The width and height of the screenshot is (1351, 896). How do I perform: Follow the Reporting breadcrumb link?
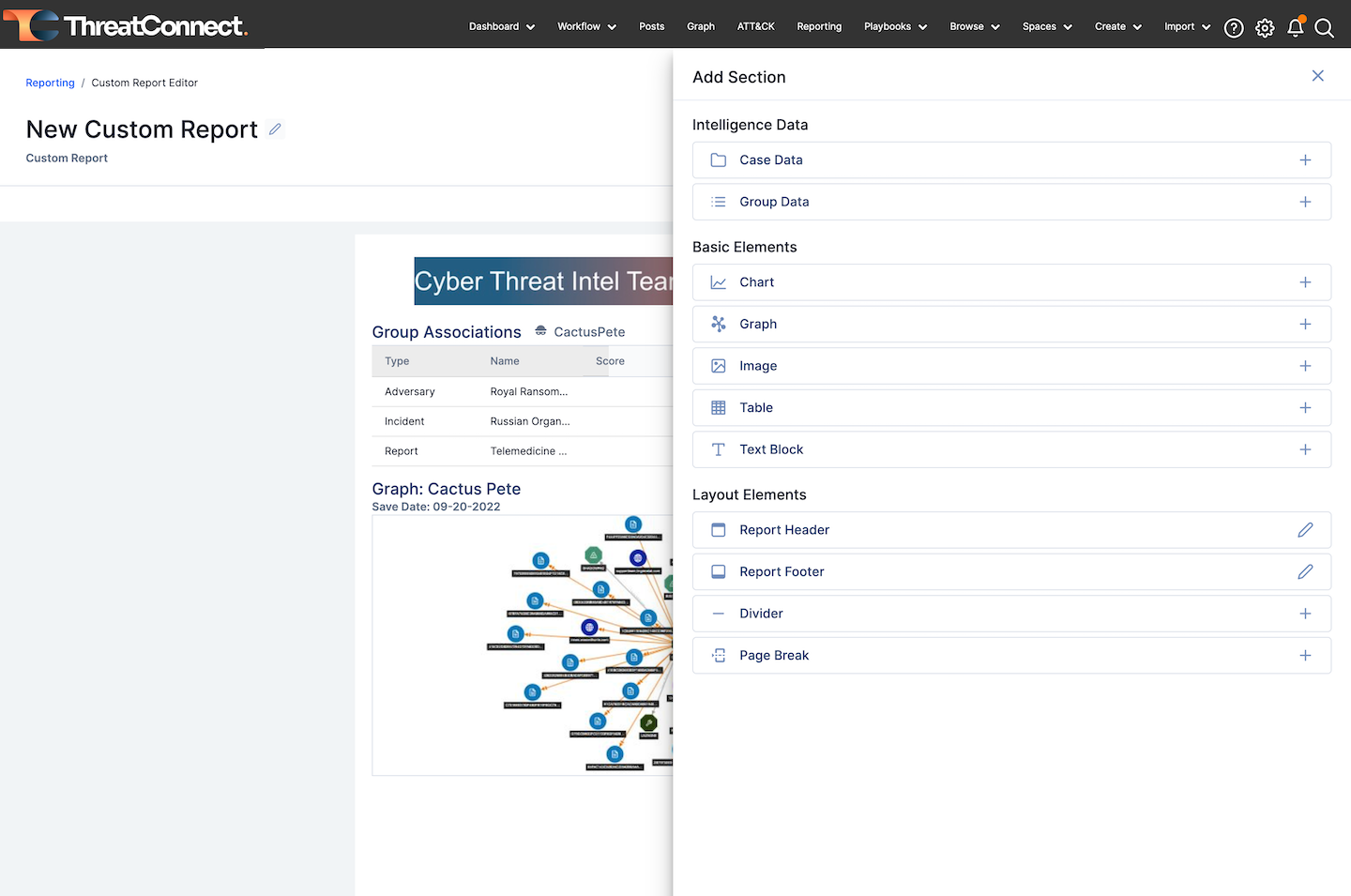50,83
